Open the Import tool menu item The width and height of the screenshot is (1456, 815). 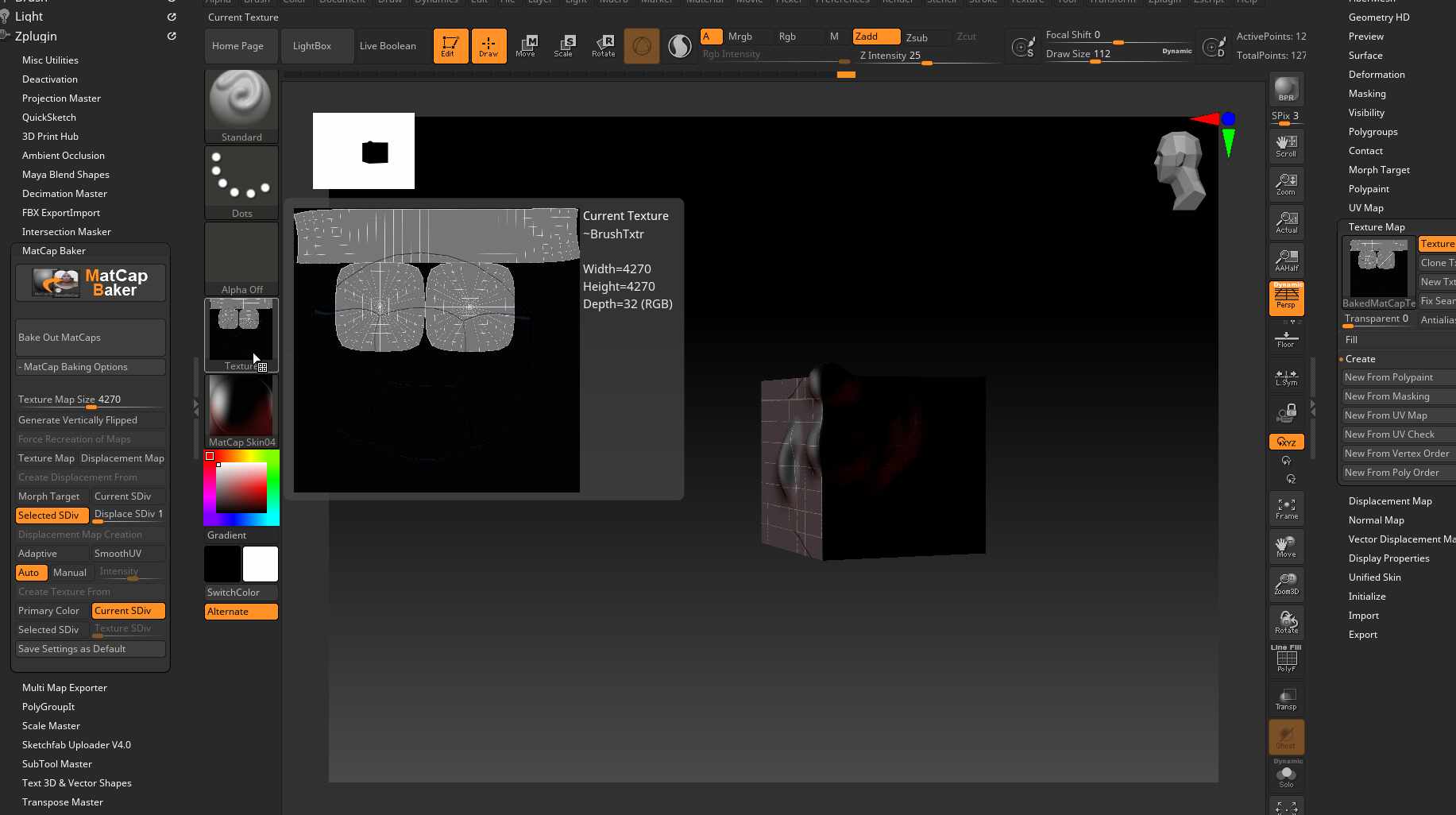[x=1364, y=616]
